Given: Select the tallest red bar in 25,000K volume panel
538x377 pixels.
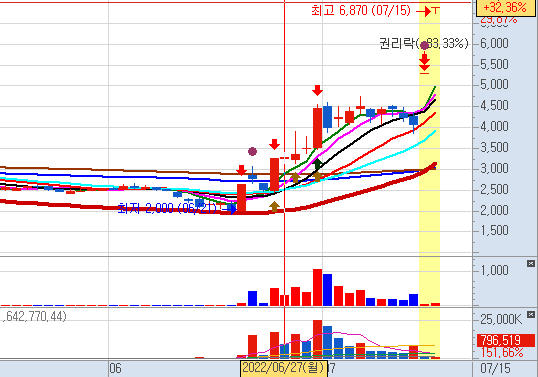Looking at the screenshot, I should pyautogui.click(x=317, y=339).
